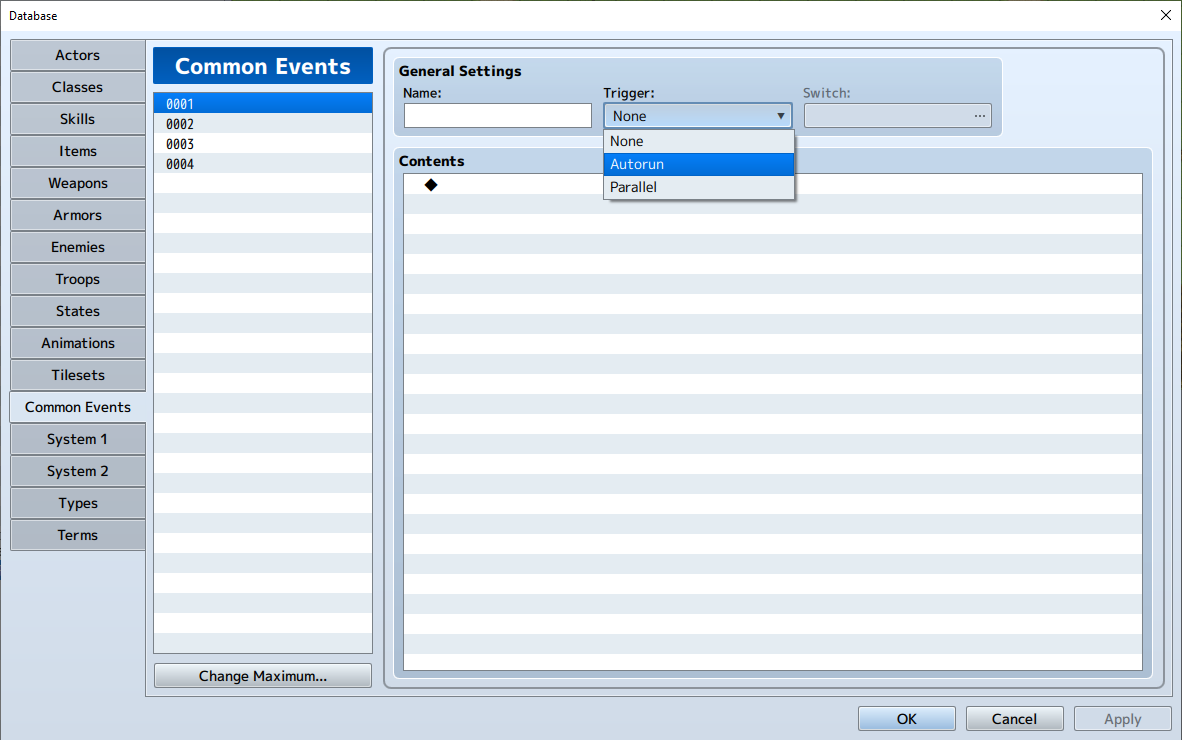Choose Parallel trigger option
Image resolution: width=1182 pixels, height=740 pixels.
[x=699, y=187]
